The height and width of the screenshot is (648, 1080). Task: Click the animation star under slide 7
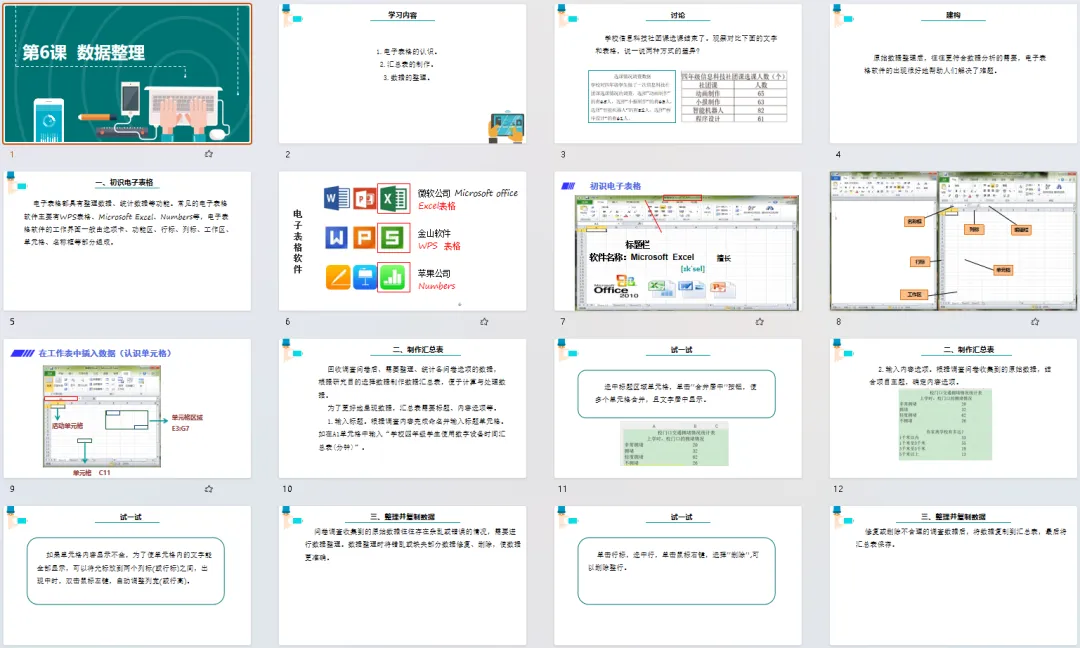pos(760,322)
